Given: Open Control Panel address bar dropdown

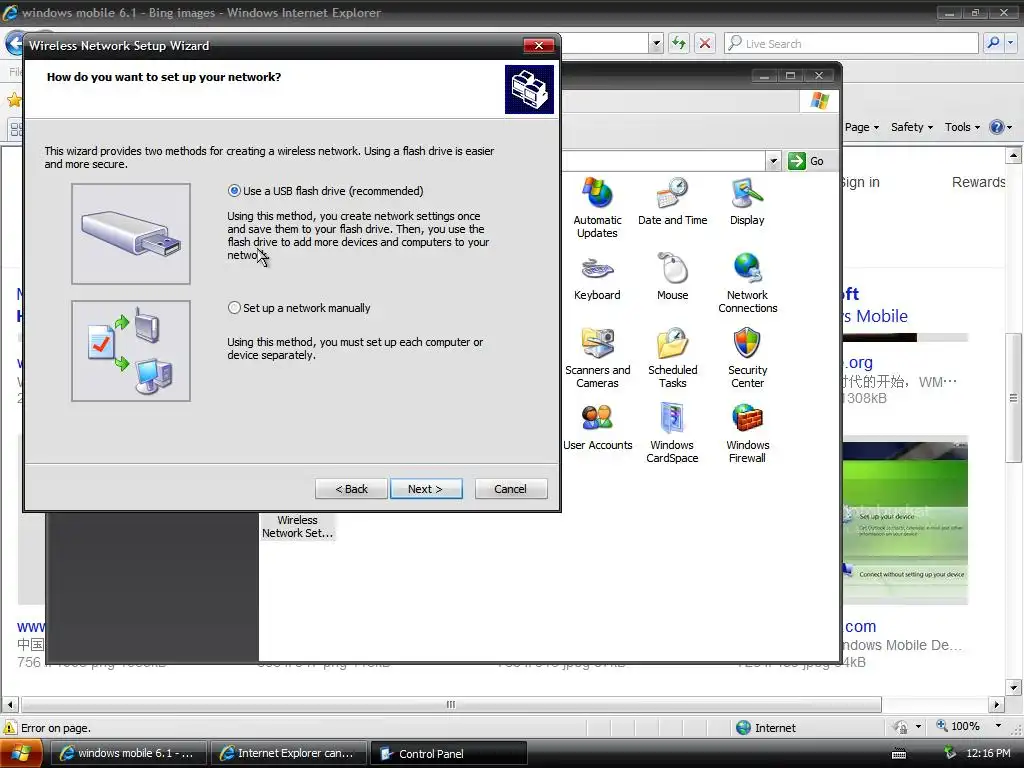Looking at the screenshot, I should 773,161.
